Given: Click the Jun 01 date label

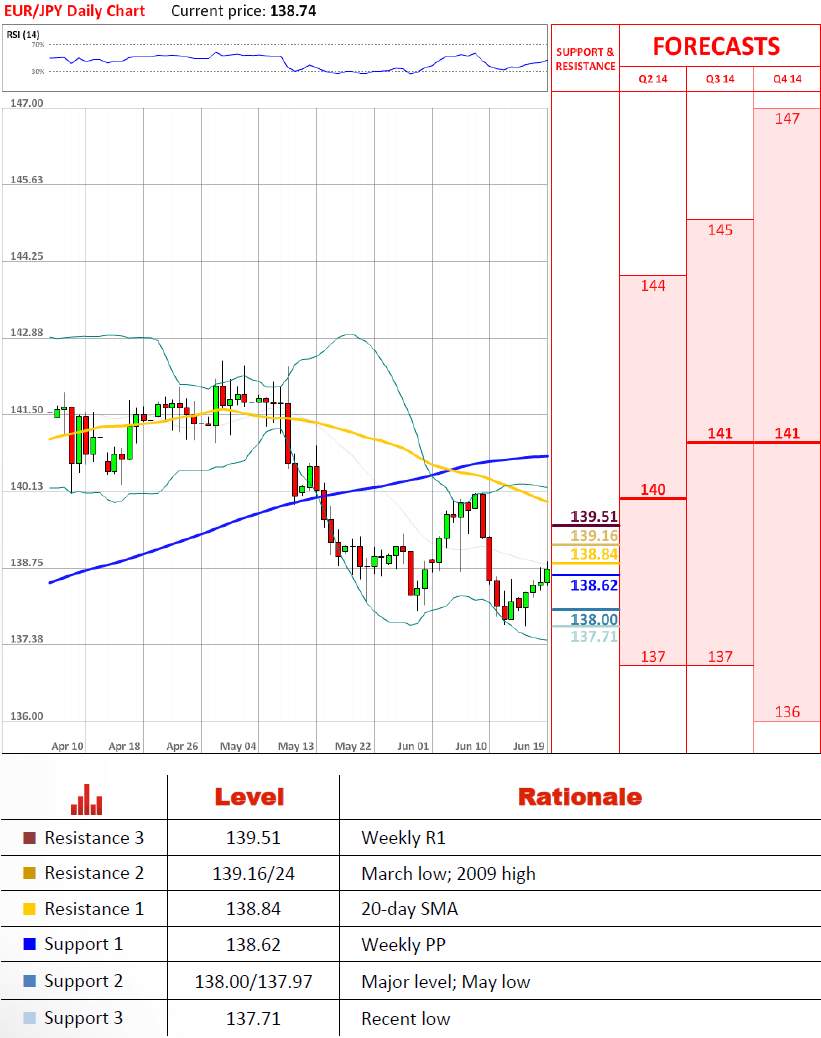Looking at the screenshot, I should click(x=413, y=746).
